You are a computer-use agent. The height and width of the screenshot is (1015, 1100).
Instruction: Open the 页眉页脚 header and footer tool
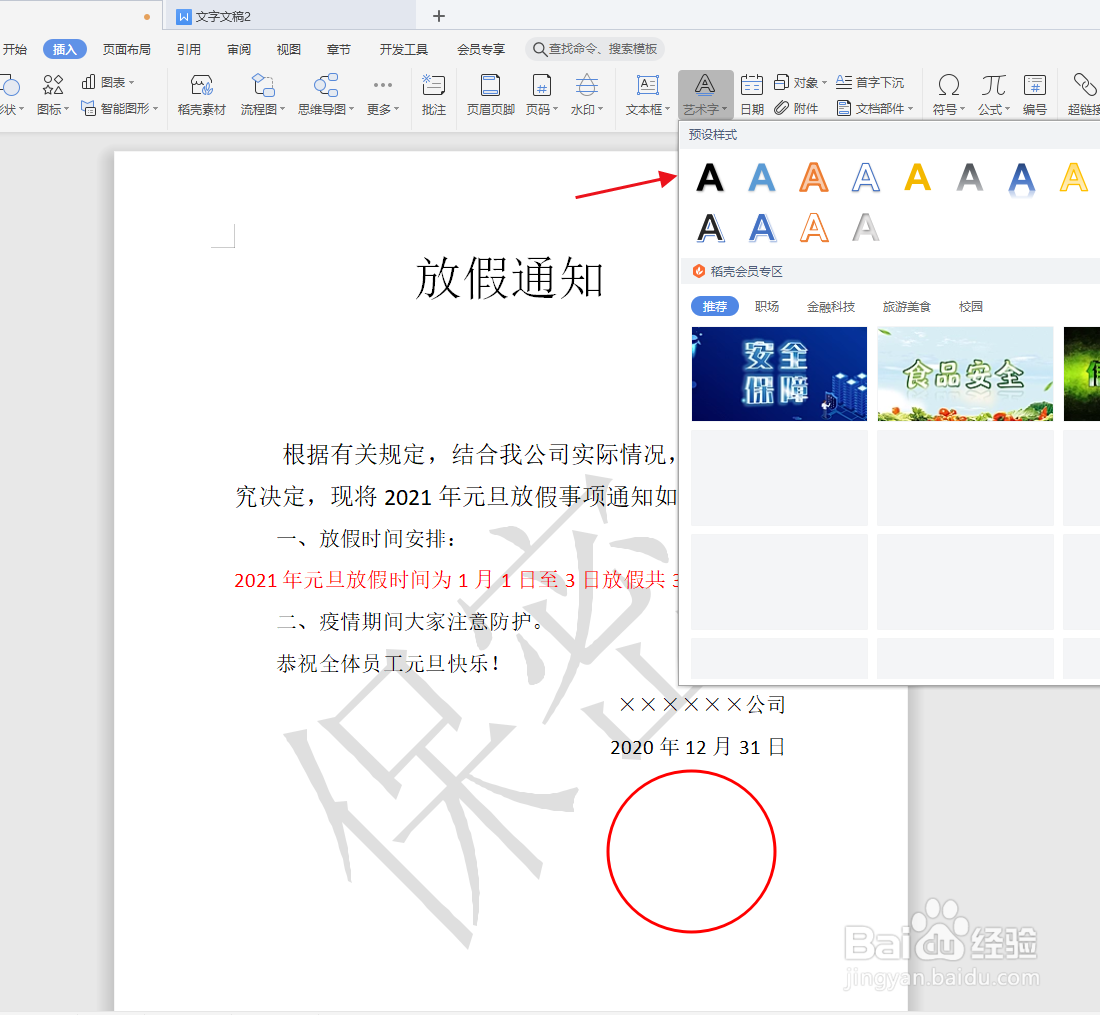pos(489,95)
